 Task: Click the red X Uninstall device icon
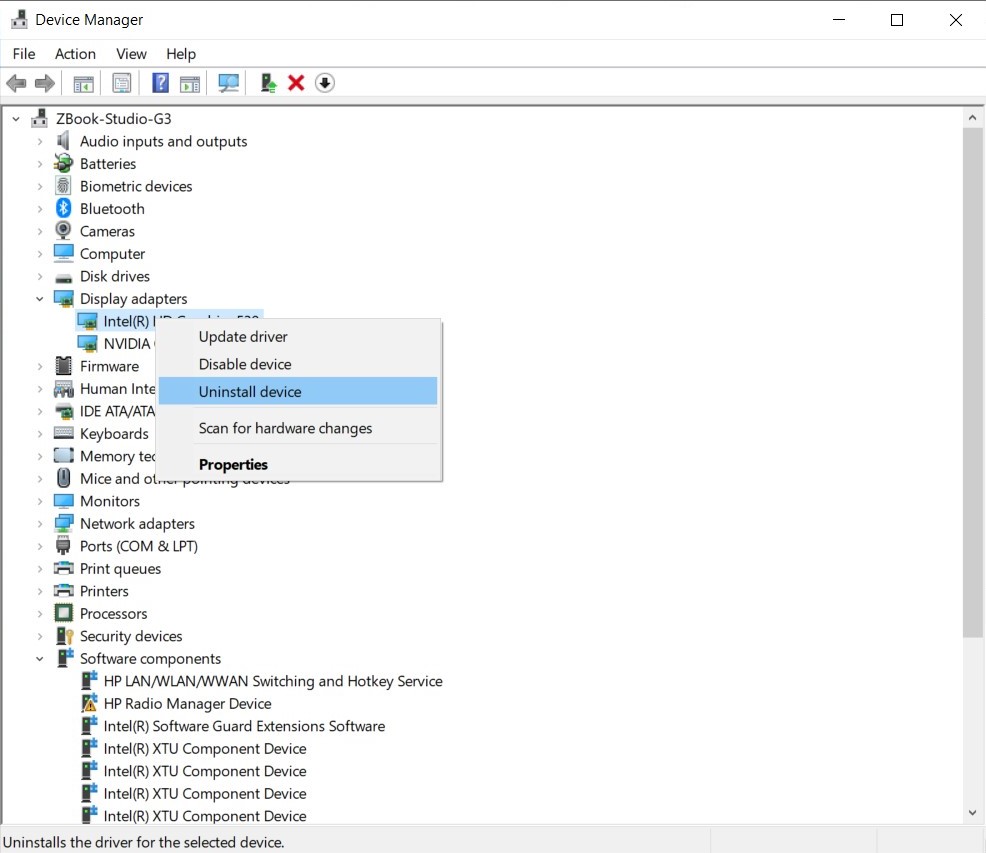(x=296, y=83)
